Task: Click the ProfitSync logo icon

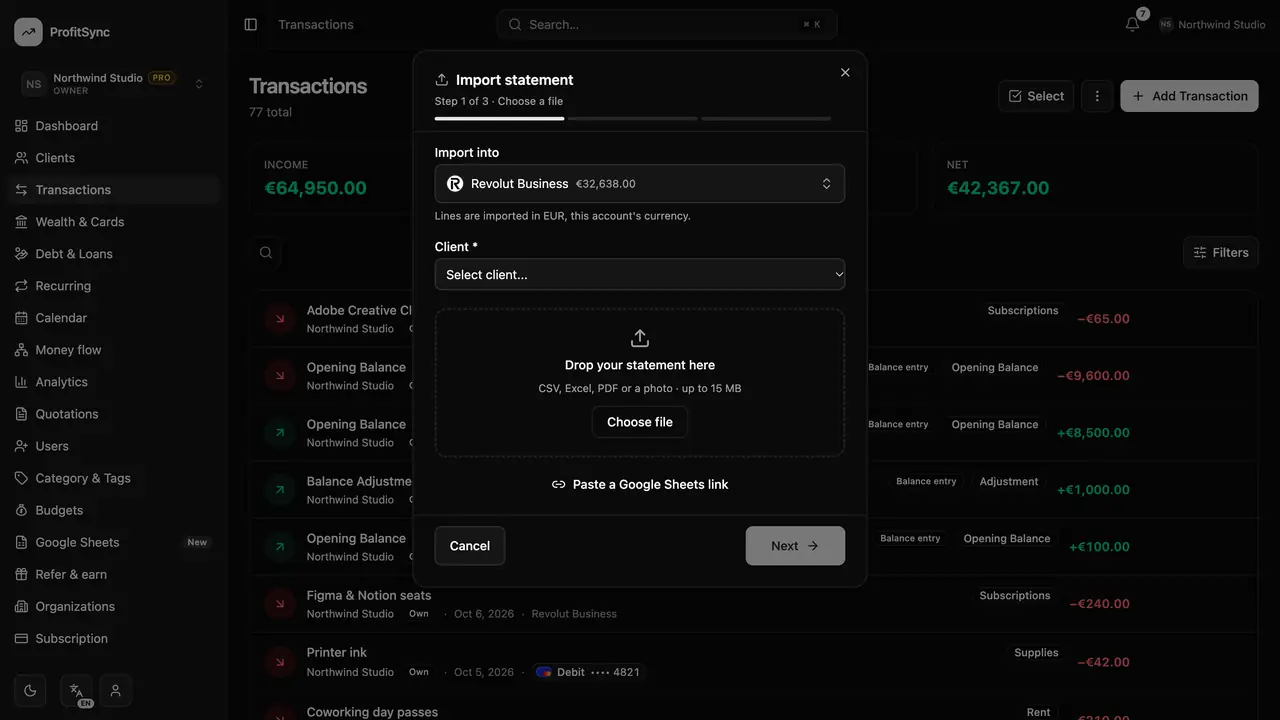Action: 28,32
